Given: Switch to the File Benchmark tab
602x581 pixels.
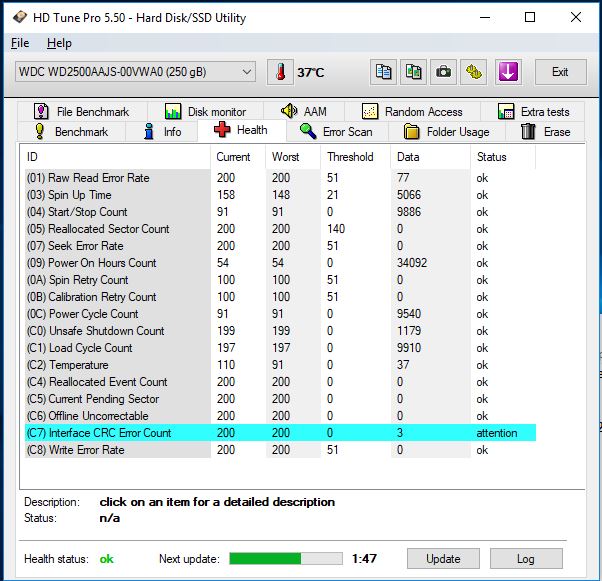Looking at the screenshot, I should pos(81,112).
